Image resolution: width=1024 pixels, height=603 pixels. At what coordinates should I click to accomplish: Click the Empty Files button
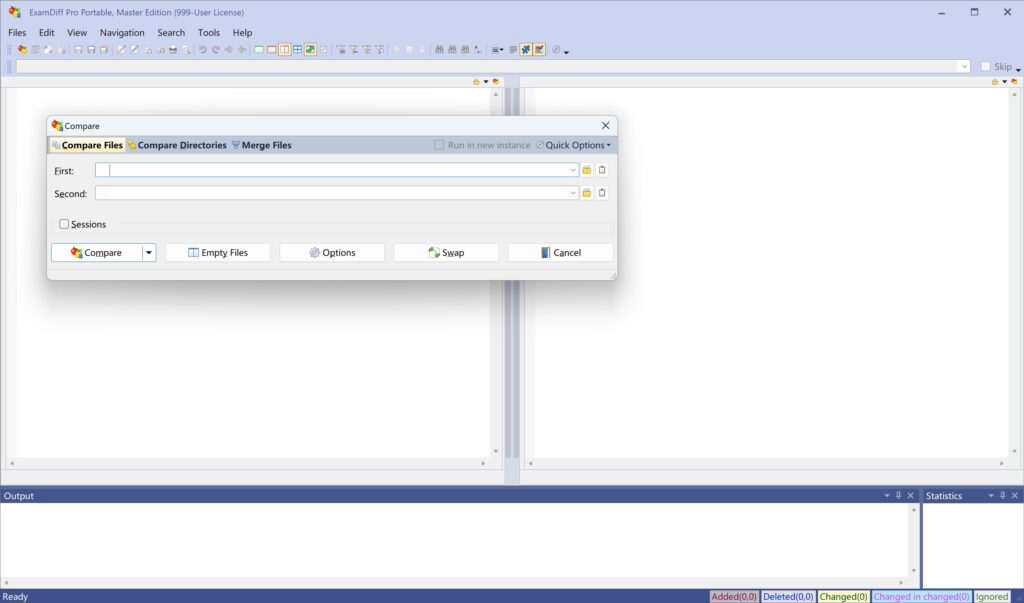coord(217,253)
